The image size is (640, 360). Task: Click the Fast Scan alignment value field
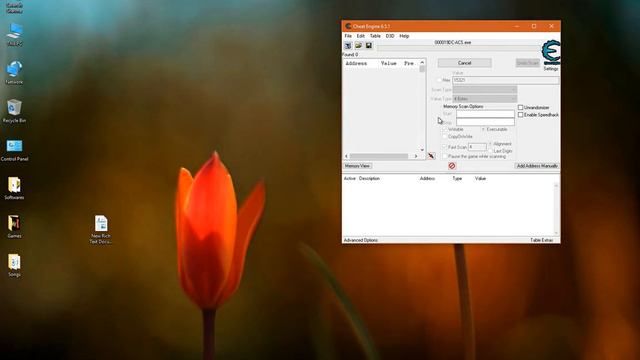477,147
